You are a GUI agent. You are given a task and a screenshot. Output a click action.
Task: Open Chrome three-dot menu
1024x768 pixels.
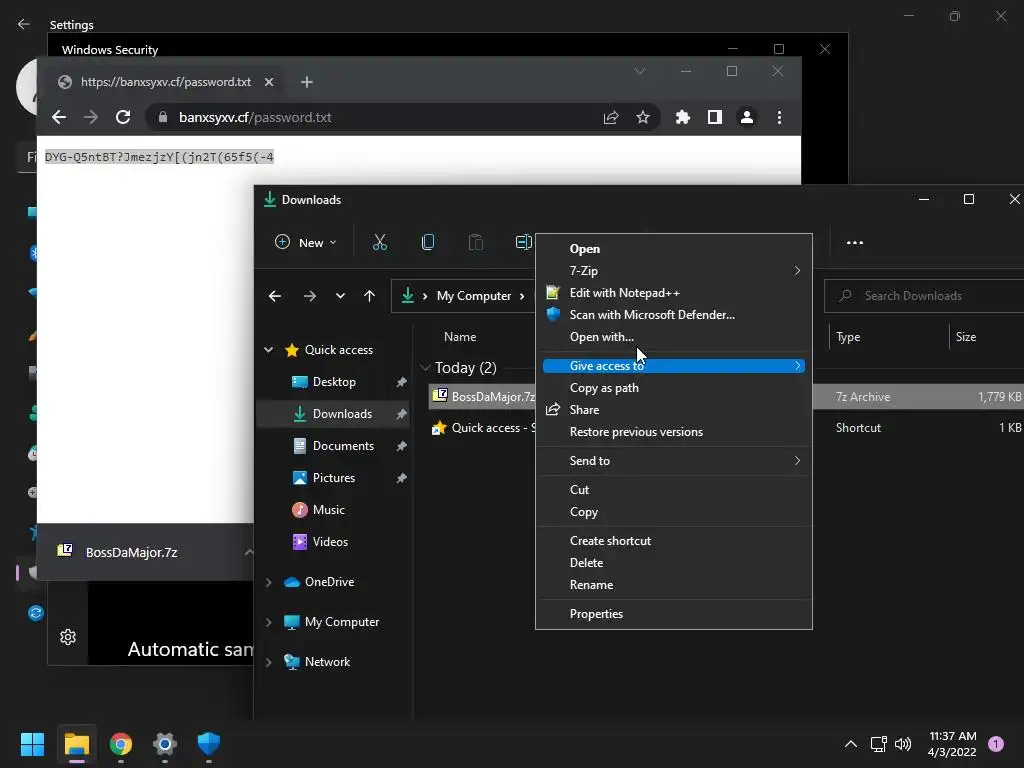[x=779, y=117]
